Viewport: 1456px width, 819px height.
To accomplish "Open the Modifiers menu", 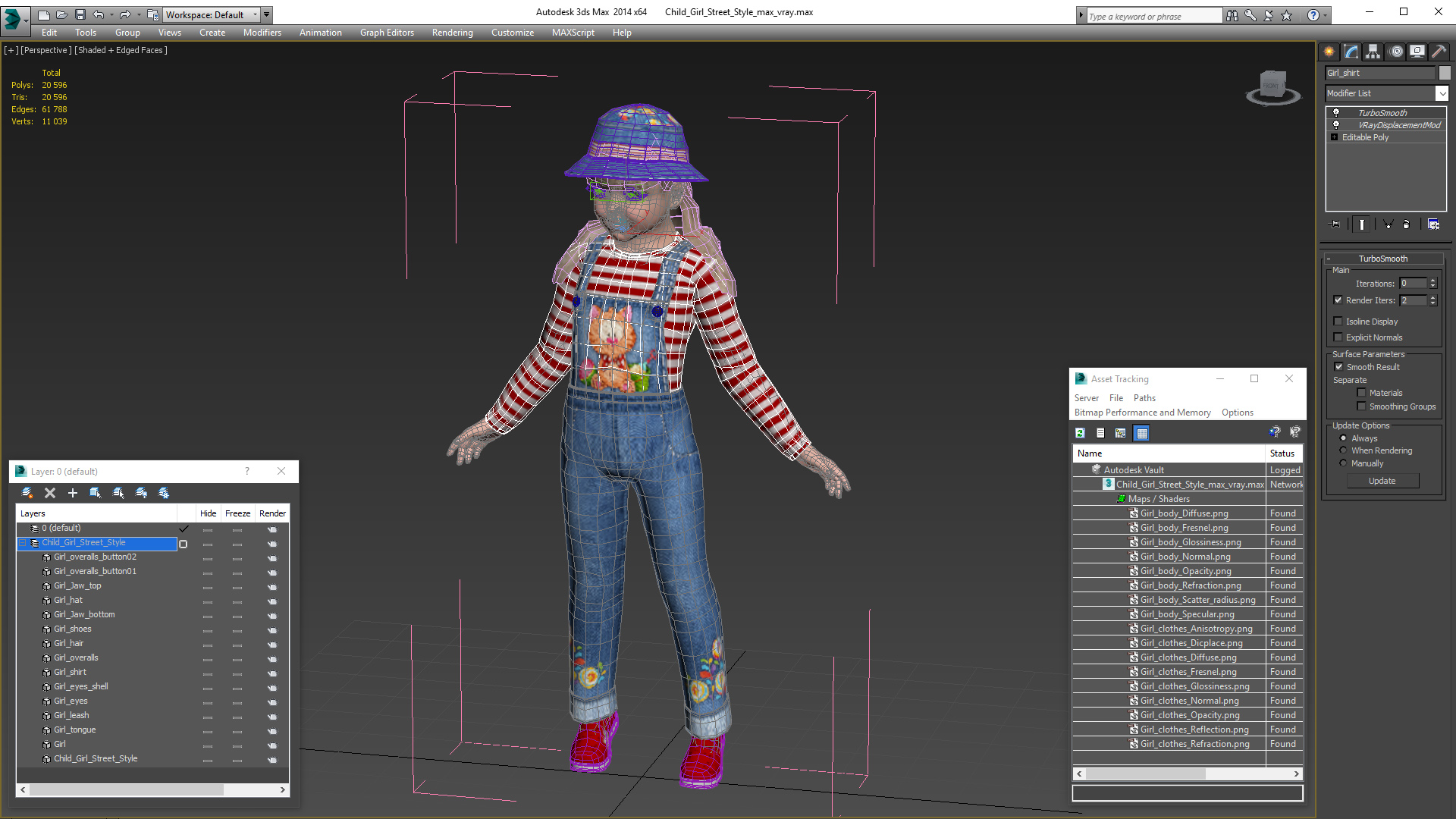I will coord(262,33).
